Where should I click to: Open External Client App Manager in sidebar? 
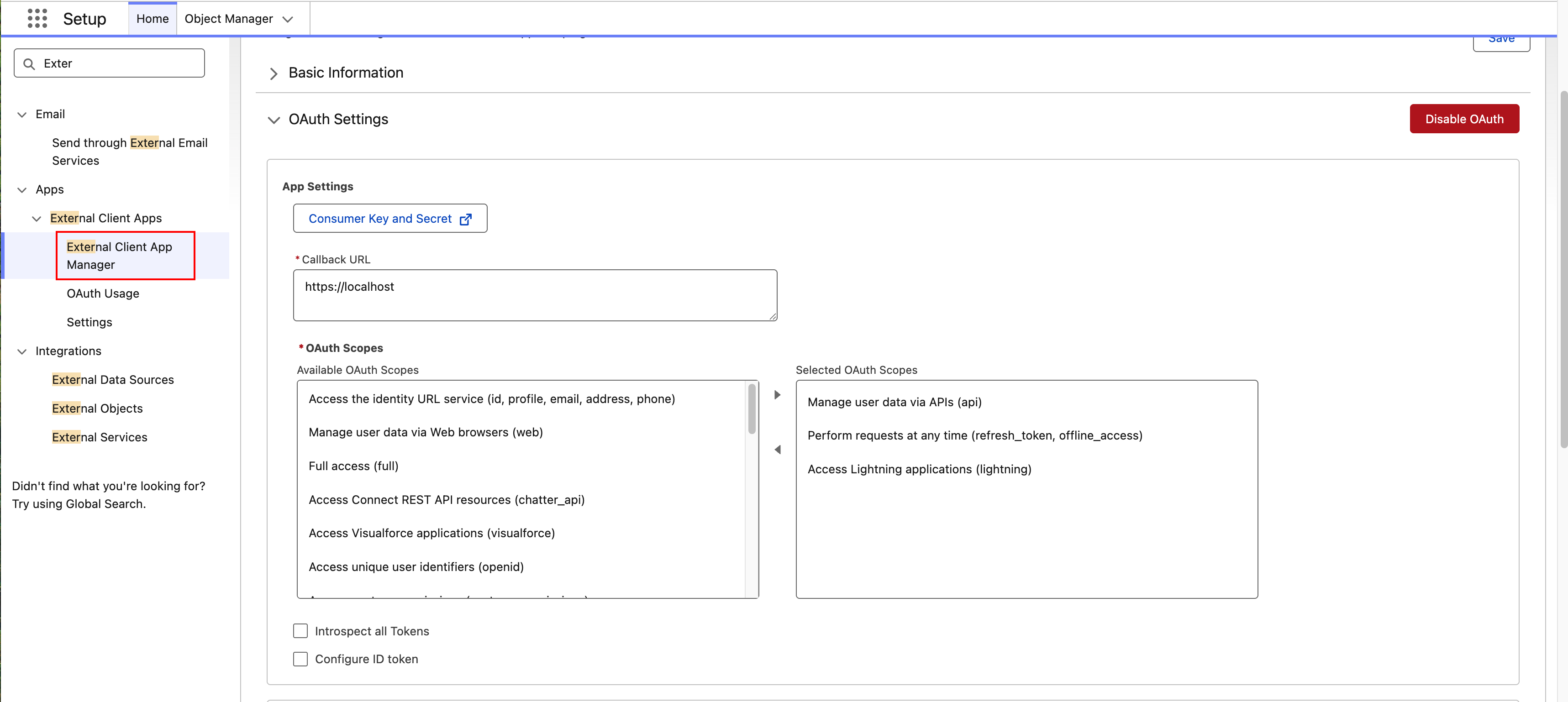click(119, 256)
